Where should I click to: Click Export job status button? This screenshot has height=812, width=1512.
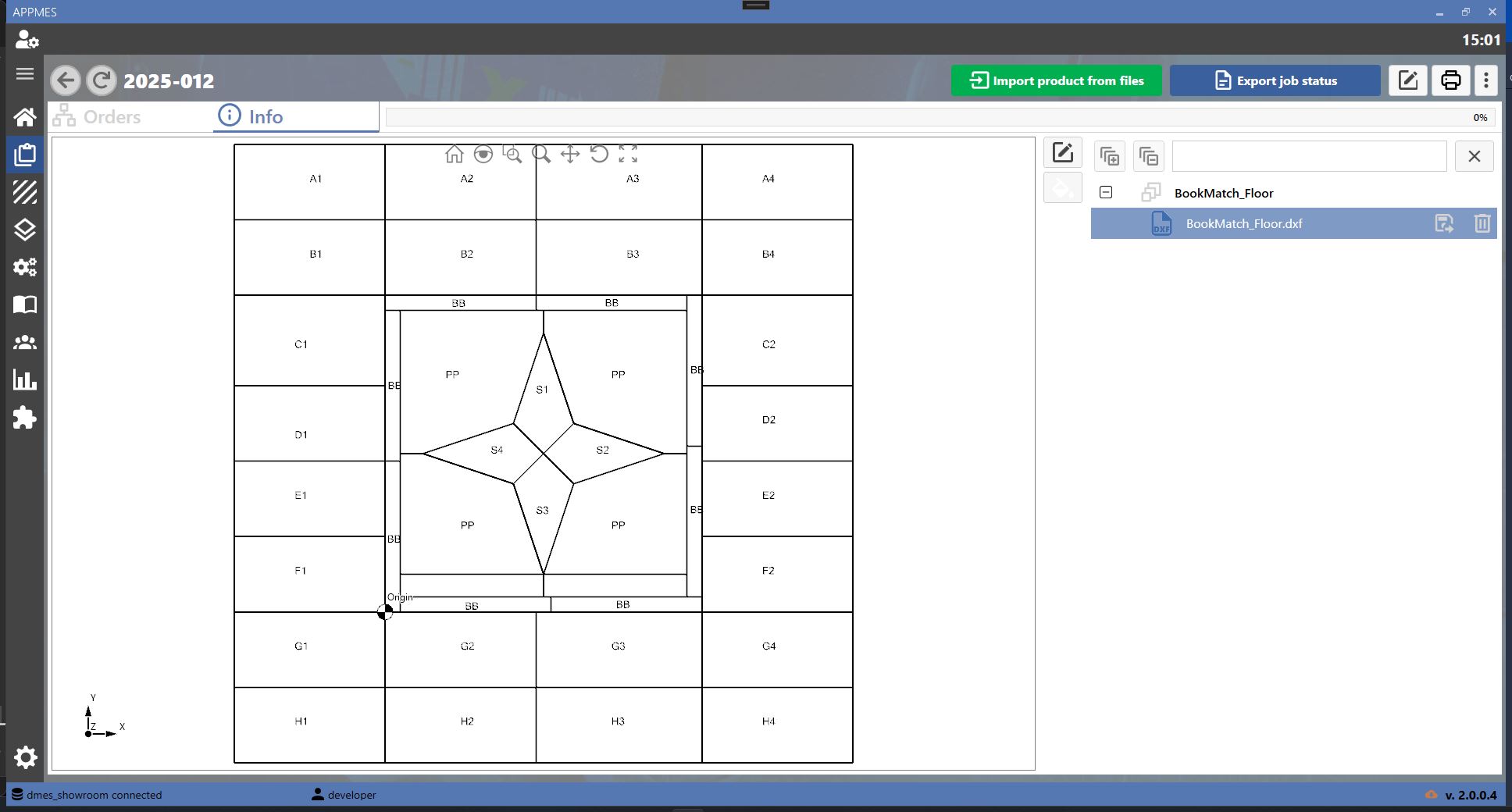tap(1275, 80)
